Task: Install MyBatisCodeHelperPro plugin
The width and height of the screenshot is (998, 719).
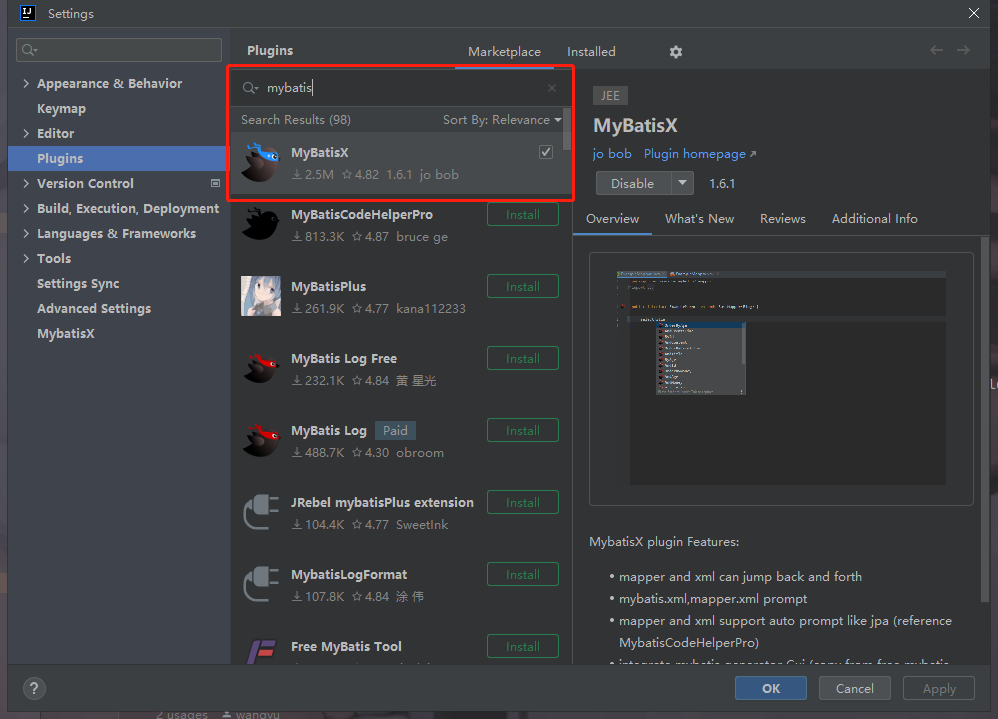Action: click(523, 214)
